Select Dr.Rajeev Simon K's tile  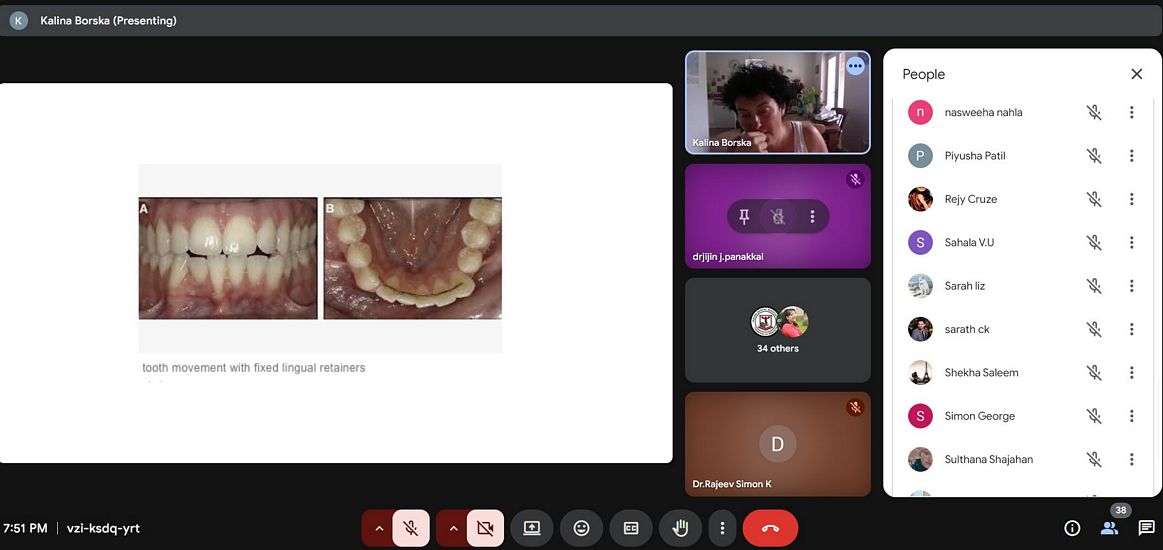pos(777,444)
